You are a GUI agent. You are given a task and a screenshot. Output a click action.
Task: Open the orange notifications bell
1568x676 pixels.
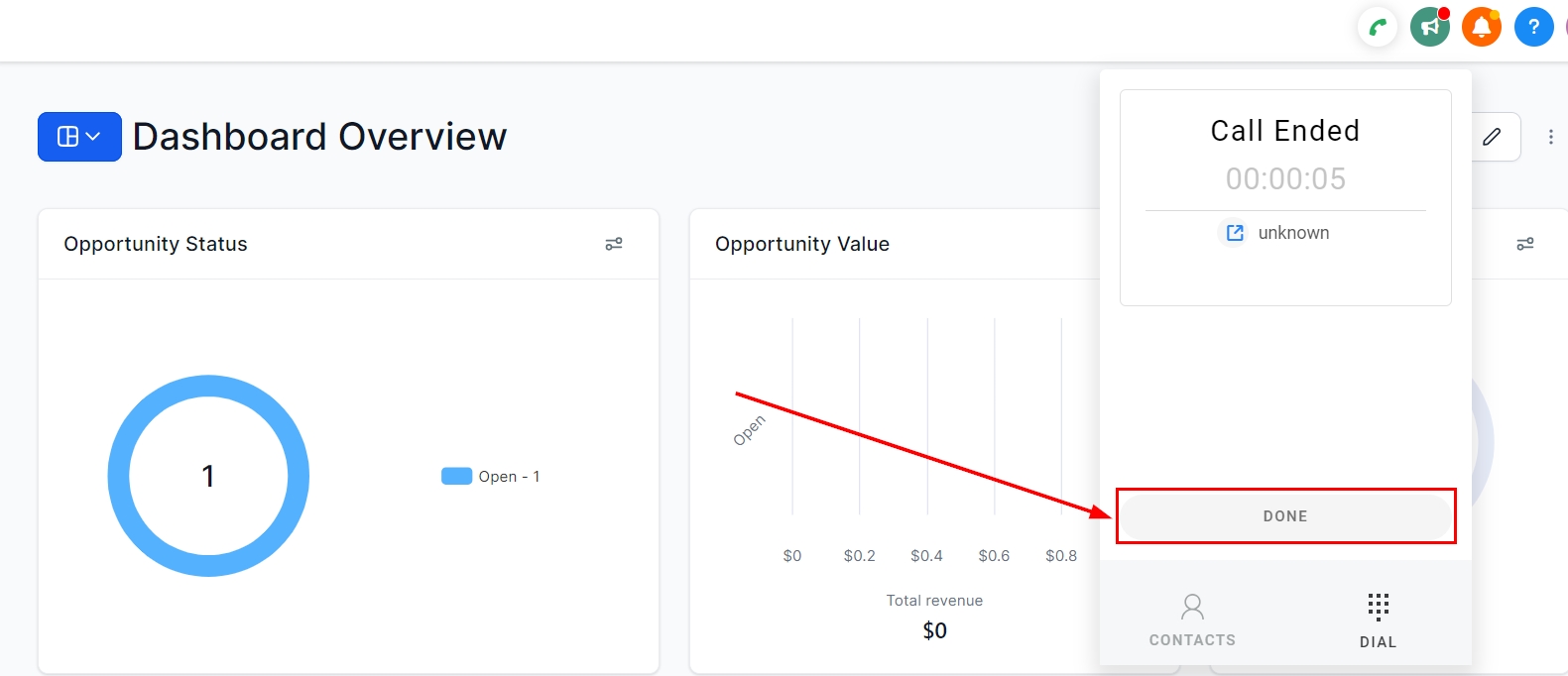[1482, 28]
